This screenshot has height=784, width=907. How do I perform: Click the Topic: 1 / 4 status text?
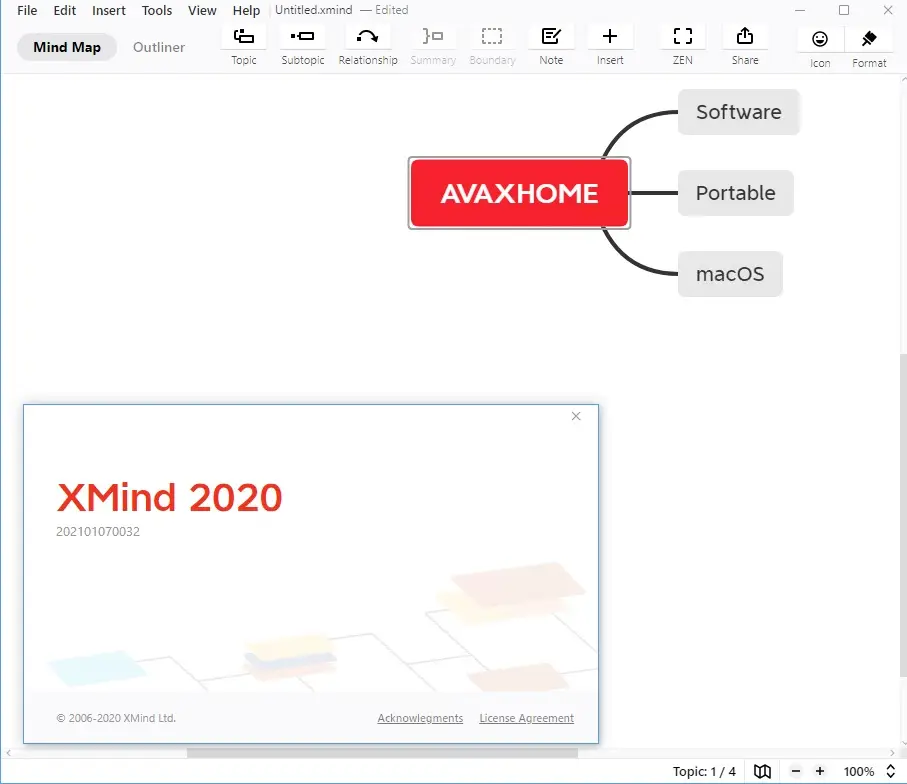[x=704, y=771]
